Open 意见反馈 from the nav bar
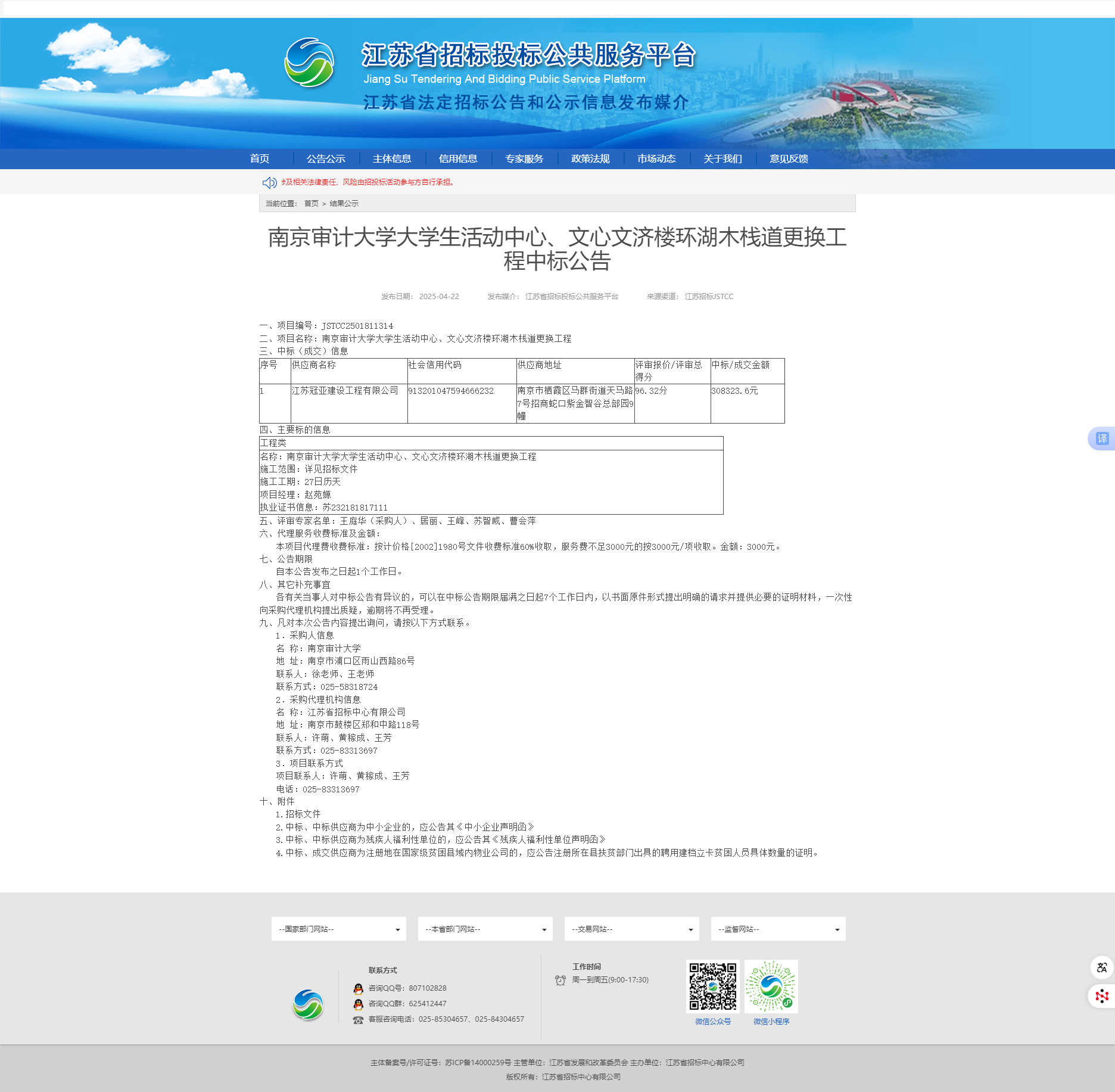The width and height of the screenshot is (1115, 1092). pos(789,158)
